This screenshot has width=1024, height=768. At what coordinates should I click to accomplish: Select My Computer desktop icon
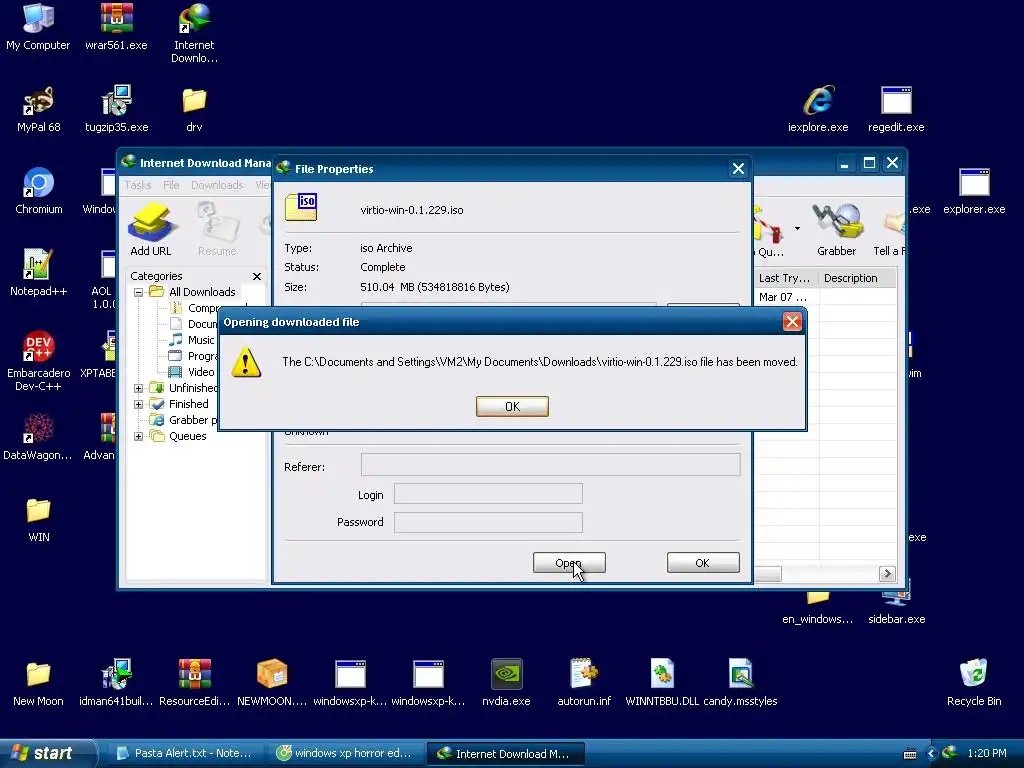pyautogui.click(x=38, y=27)
